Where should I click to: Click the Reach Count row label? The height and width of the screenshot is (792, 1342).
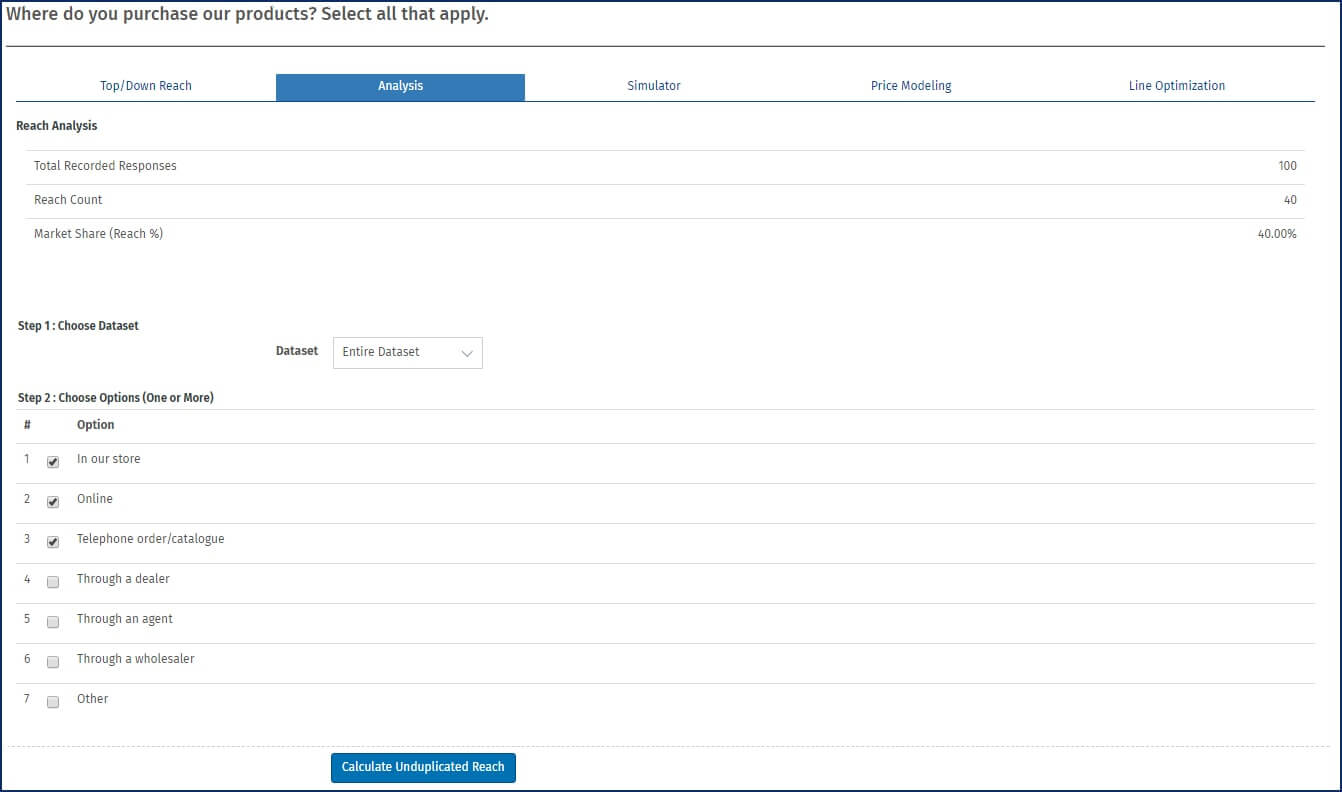tap(68, 200)
